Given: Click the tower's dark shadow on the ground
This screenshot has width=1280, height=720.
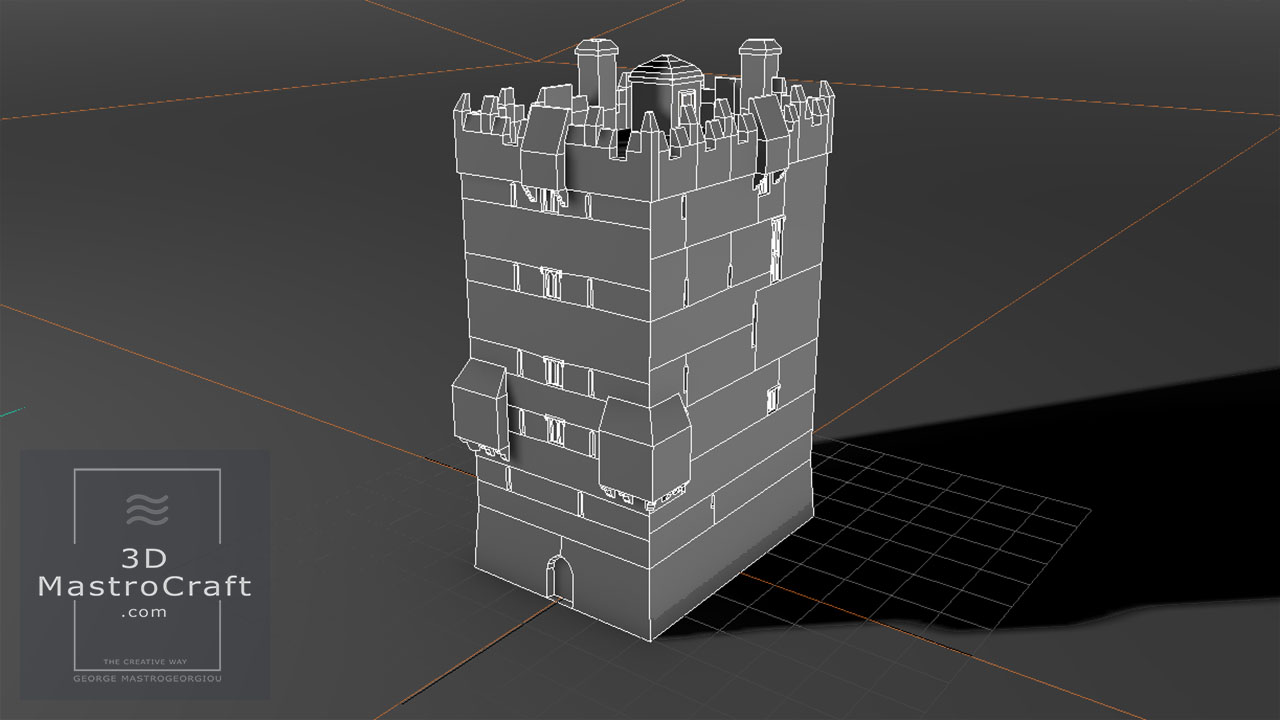Looking at the screenshot, I should [1000, 440].
